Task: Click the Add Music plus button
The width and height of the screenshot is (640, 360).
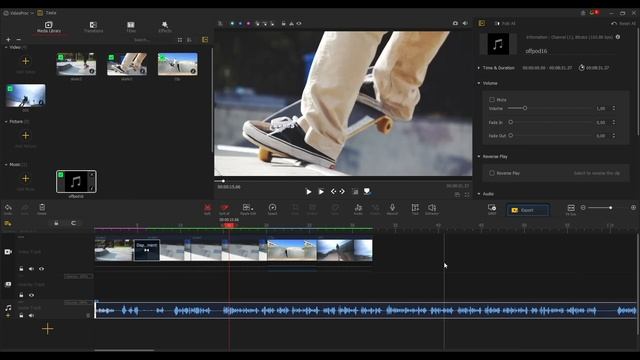Action: tap(25, 178)
